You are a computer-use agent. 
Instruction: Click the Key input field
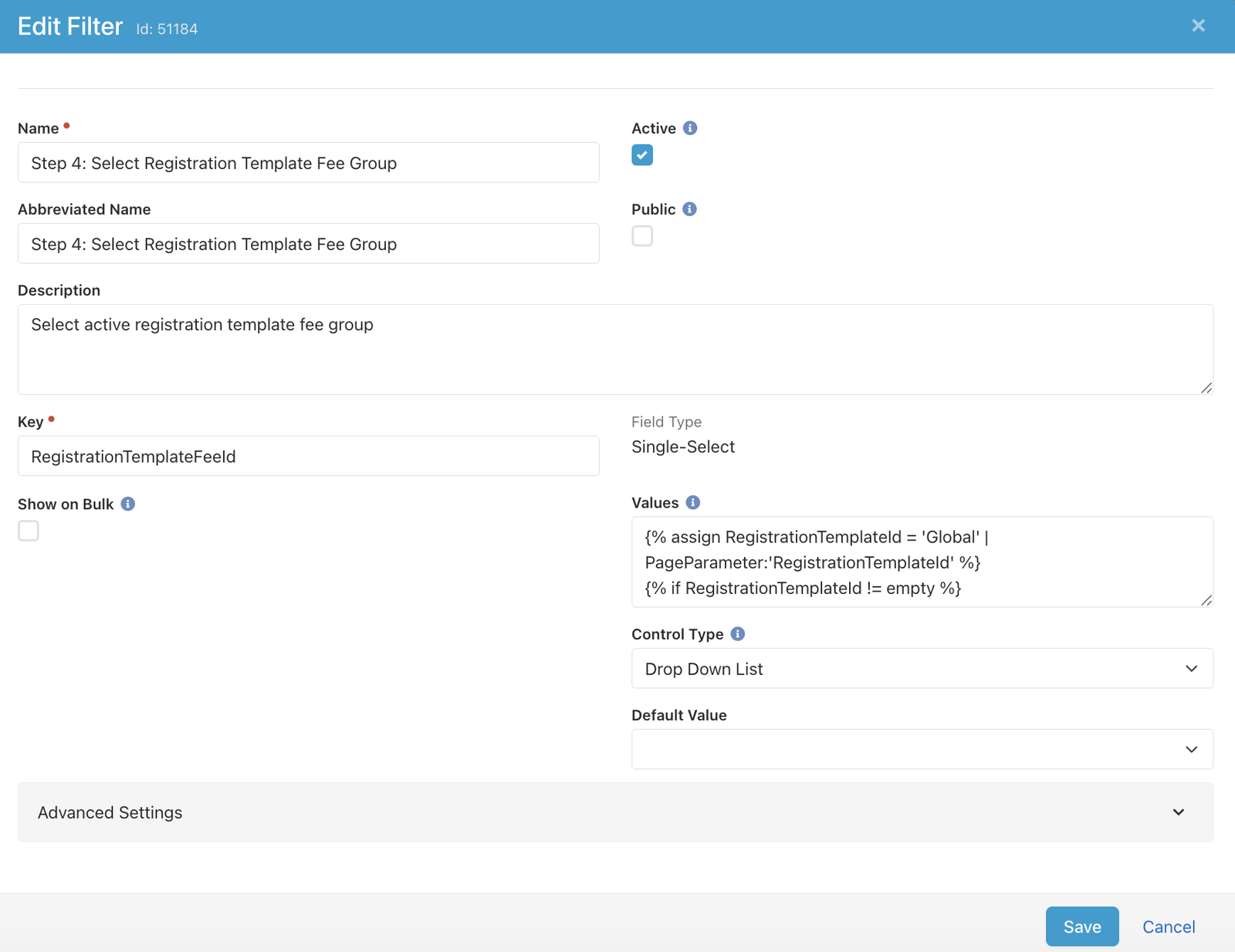pyautogui.click(x=308, y=456)
